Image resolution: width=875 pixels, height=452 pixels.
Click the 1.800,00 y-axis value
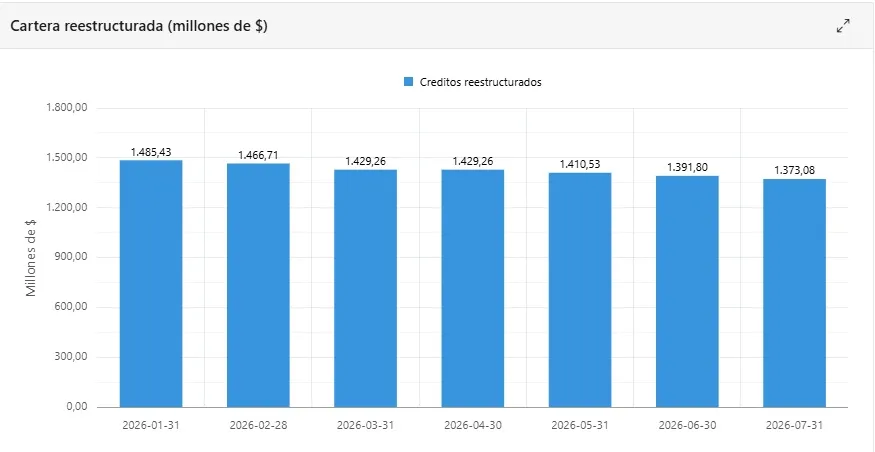coord(68,108)
